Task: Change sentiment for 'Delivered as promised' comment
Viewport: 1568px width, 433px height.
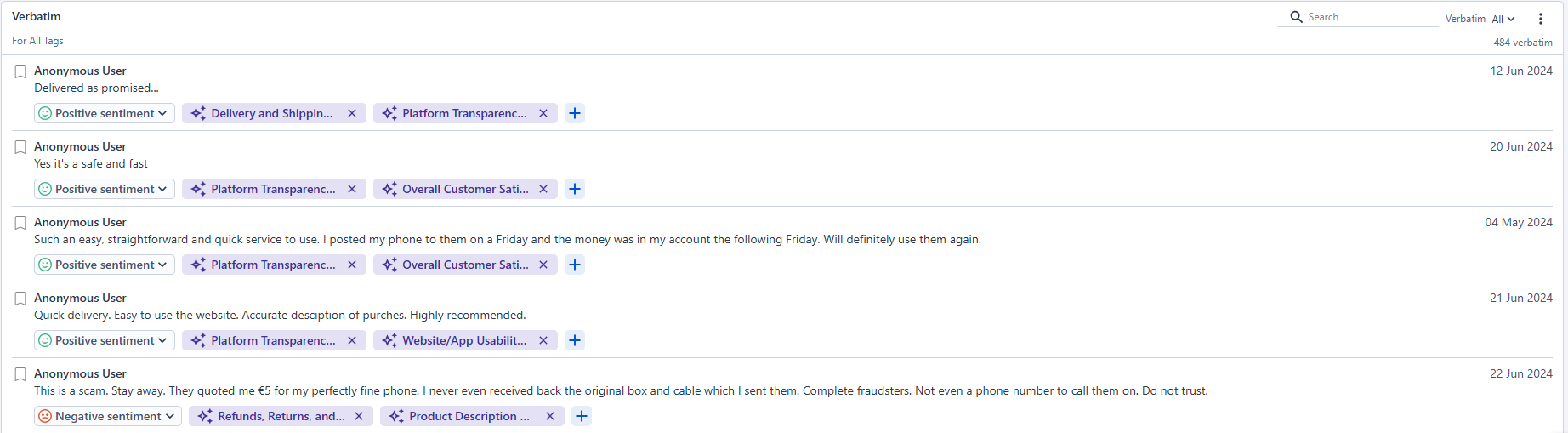Action: point(105,113)
